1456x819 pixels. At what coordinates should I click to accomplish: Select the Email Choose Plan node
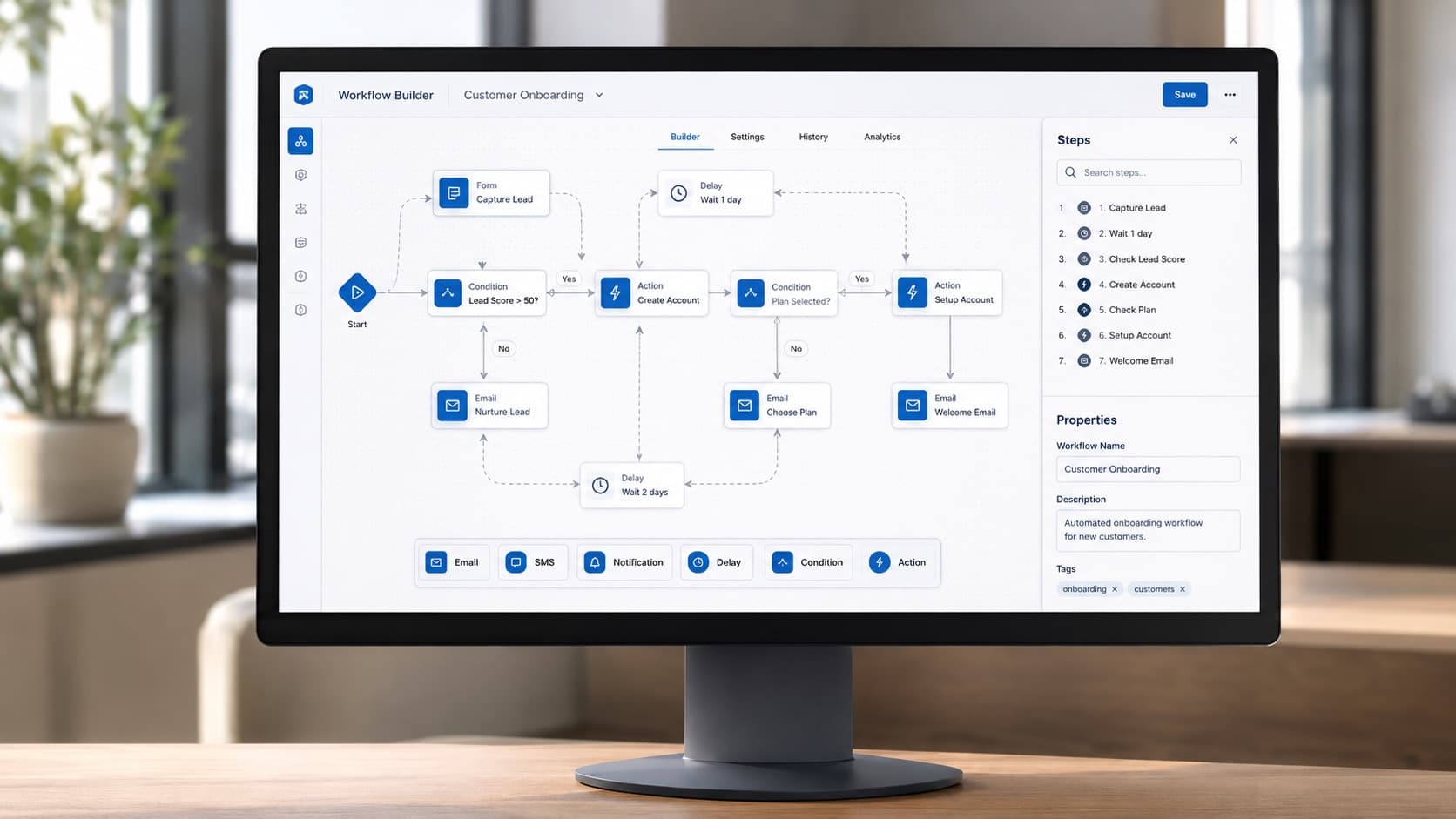click(x=777, y=406)
